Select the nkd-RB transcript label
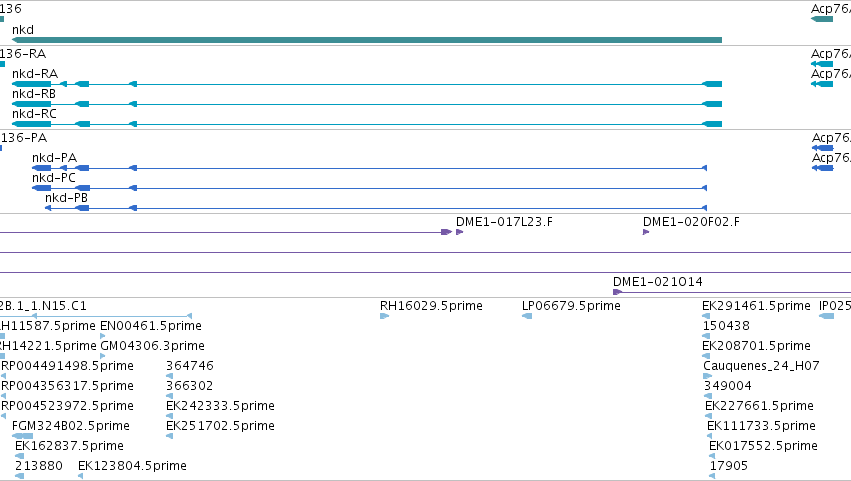This screenshot has height=481, width=851. [x=34, y=94]
